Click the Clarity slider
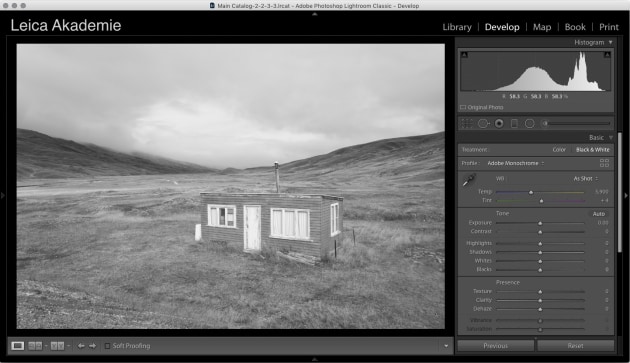The image size is (630, 363). click(540, 300)
